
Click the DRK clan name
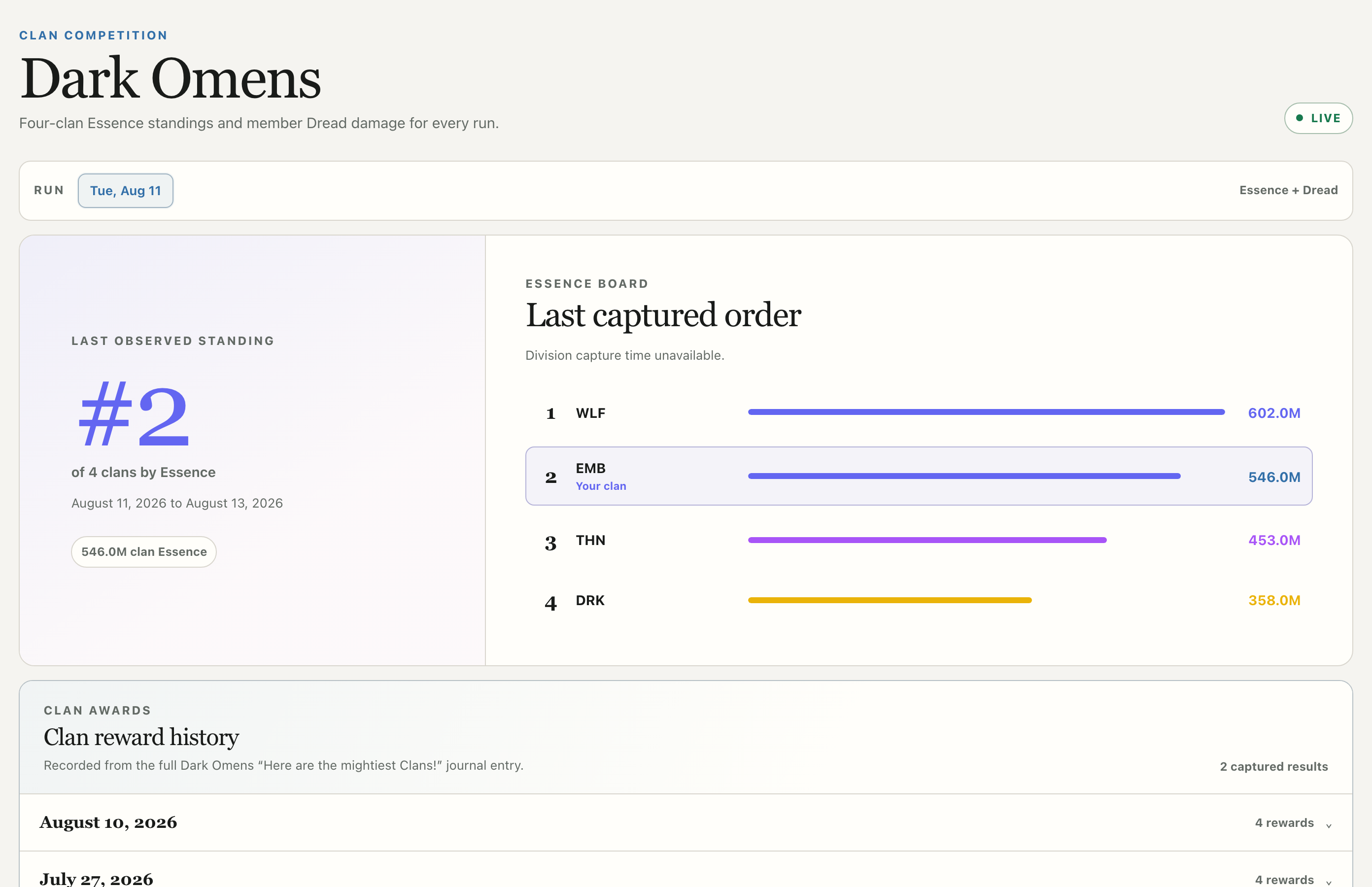coord(590,600)
